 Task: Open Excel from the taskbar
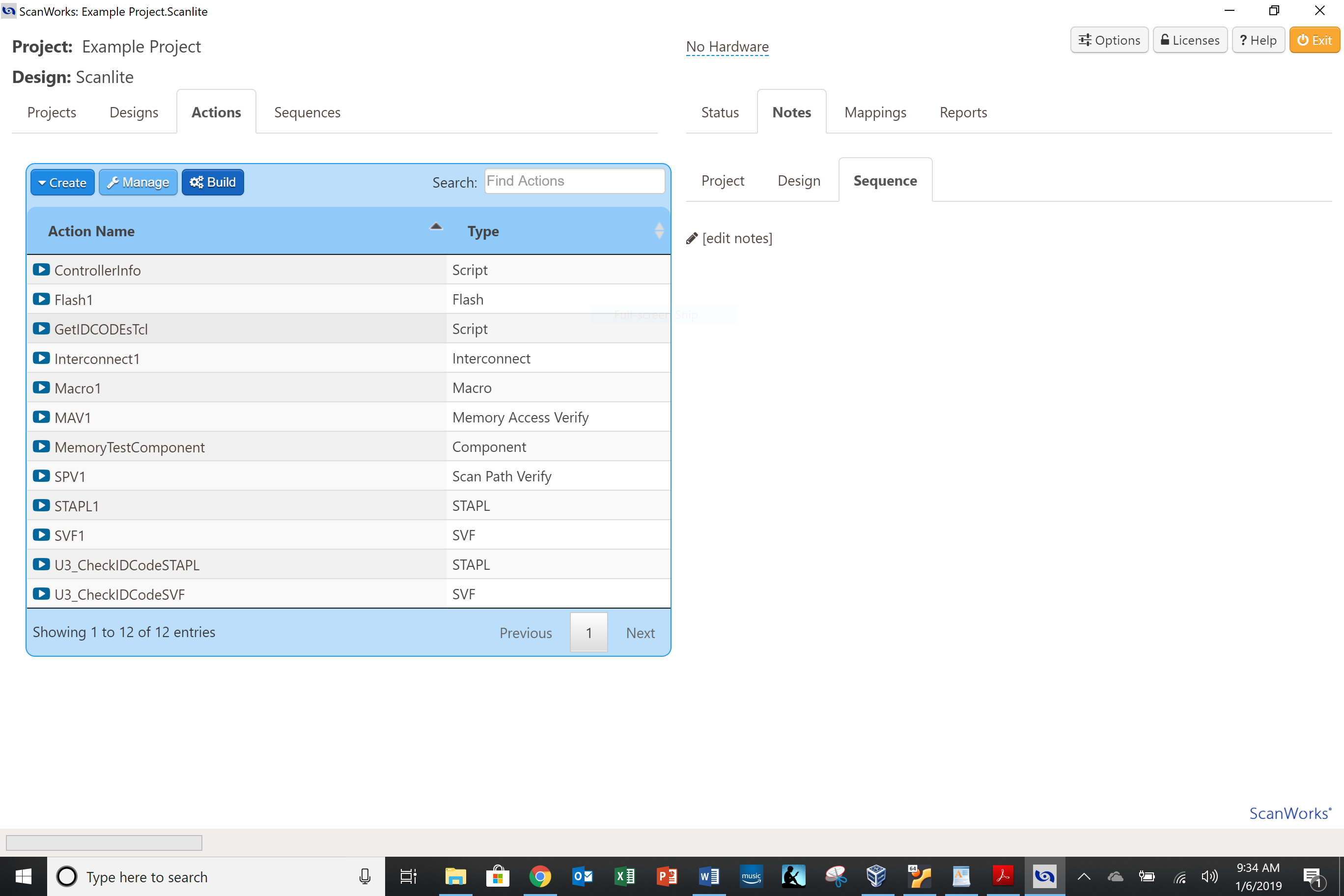tap(624, 876)
